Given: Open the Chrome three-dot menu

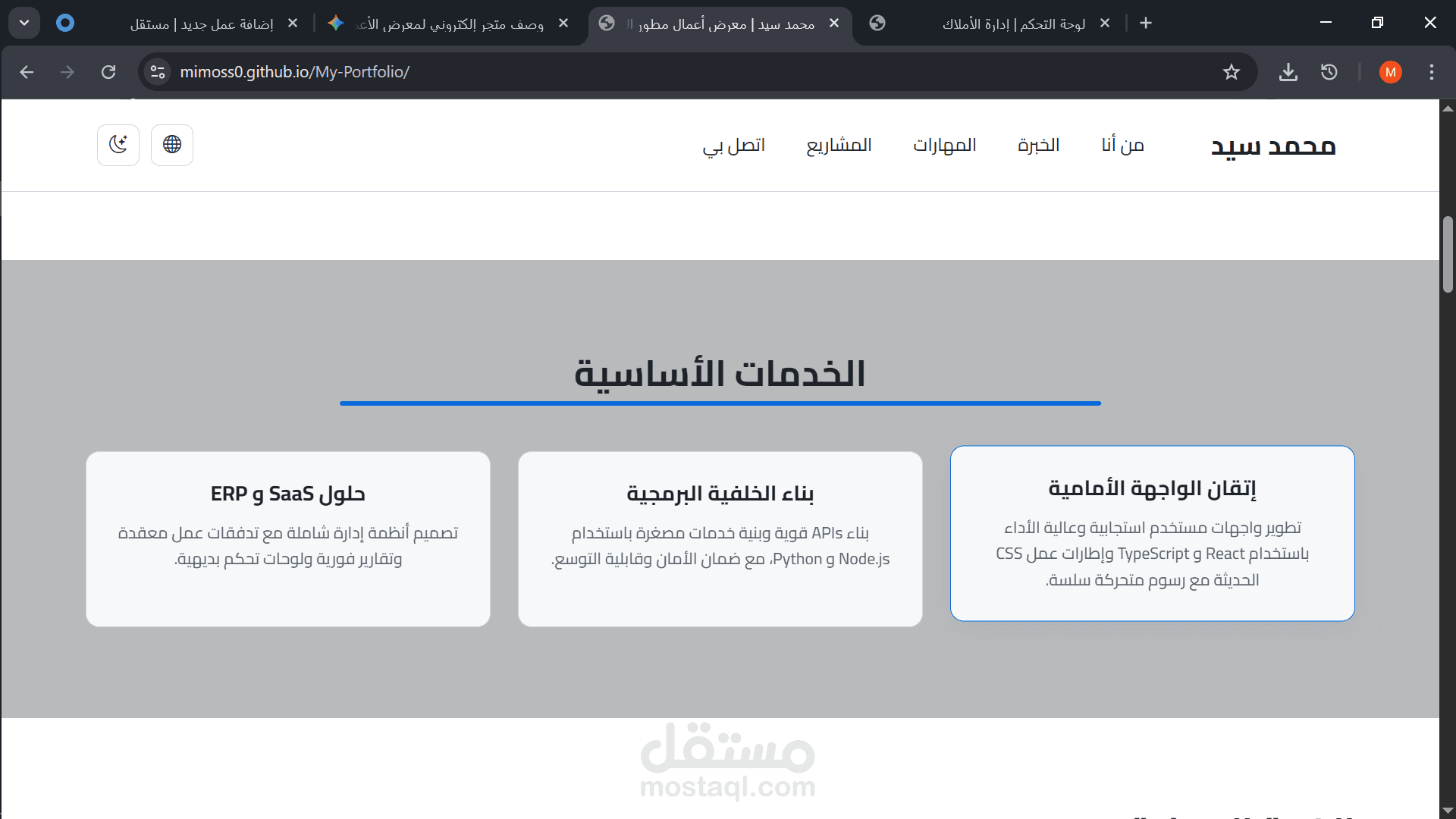Looking at the screenshot, I should click(x=1431, y=72).
